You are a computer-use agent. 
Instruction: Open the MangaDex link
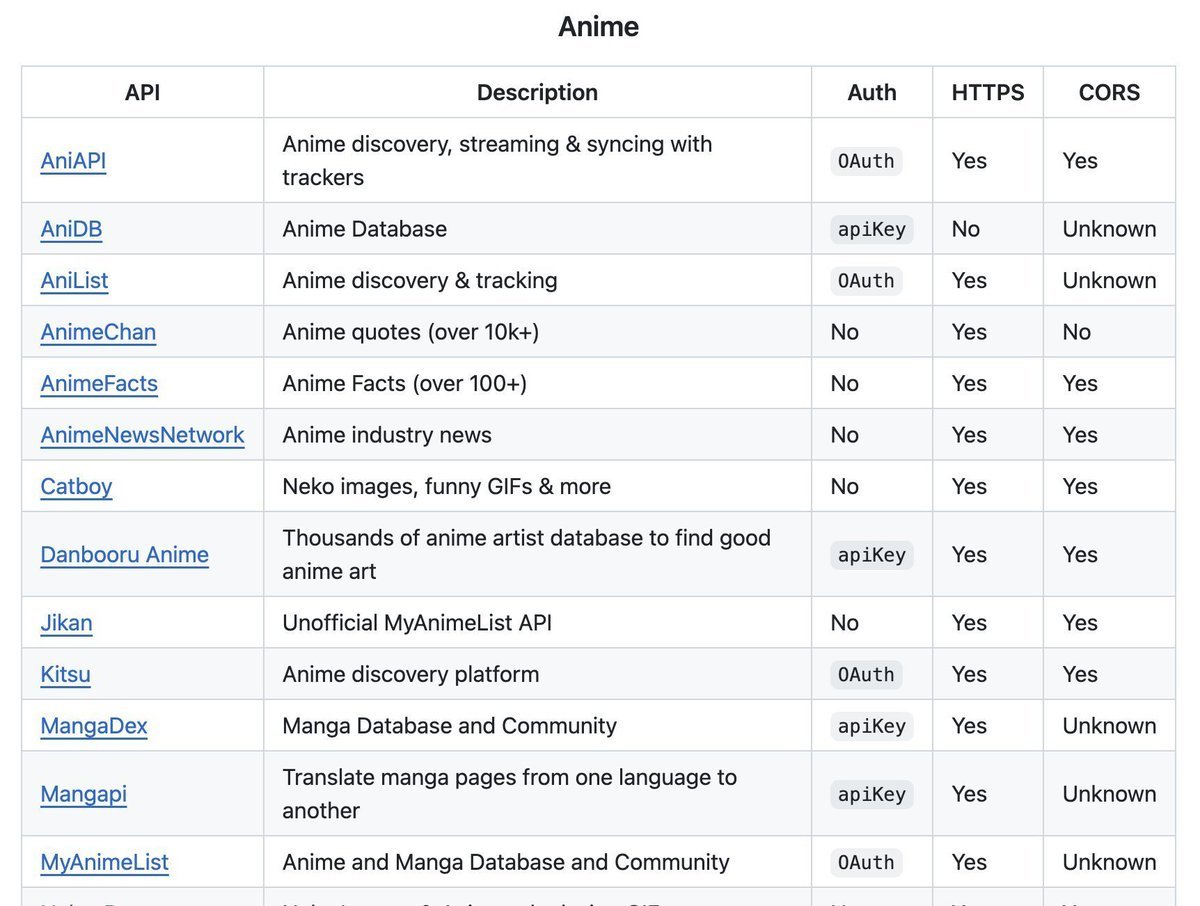[x=94, y=726]
